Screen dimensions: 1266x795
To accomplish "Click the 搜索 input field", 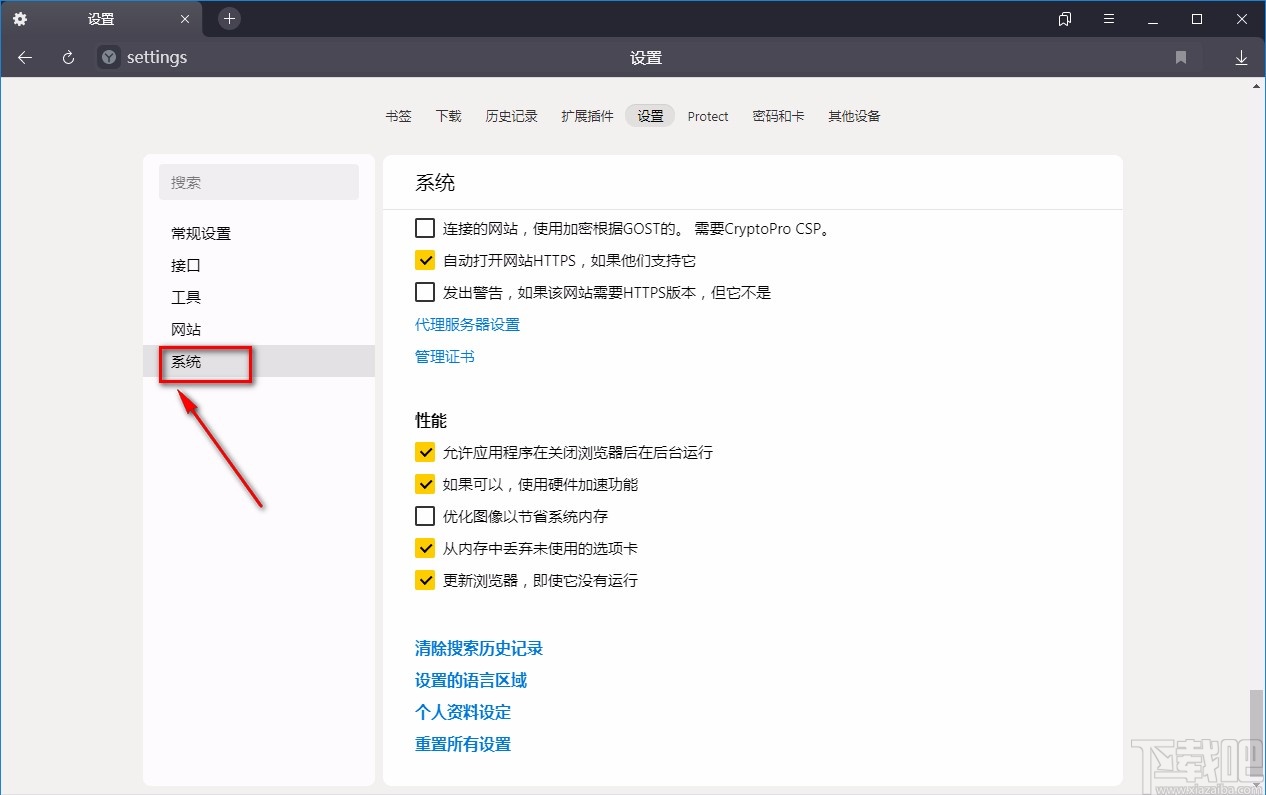I will pyautogui.click(x=259, y=182).
